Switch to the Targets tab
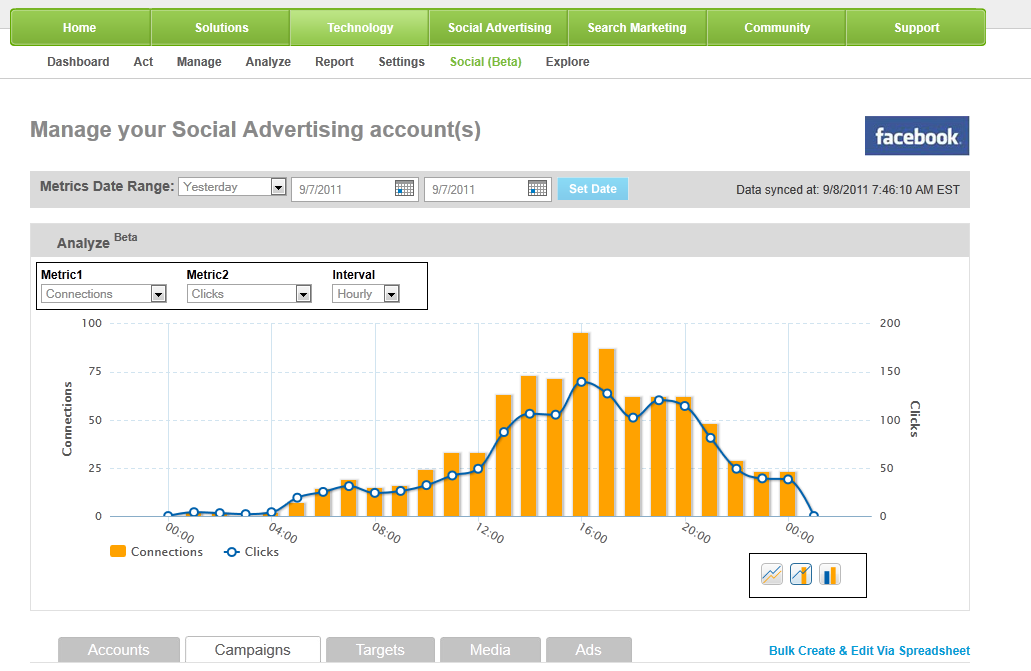 [x=380, y=650]
